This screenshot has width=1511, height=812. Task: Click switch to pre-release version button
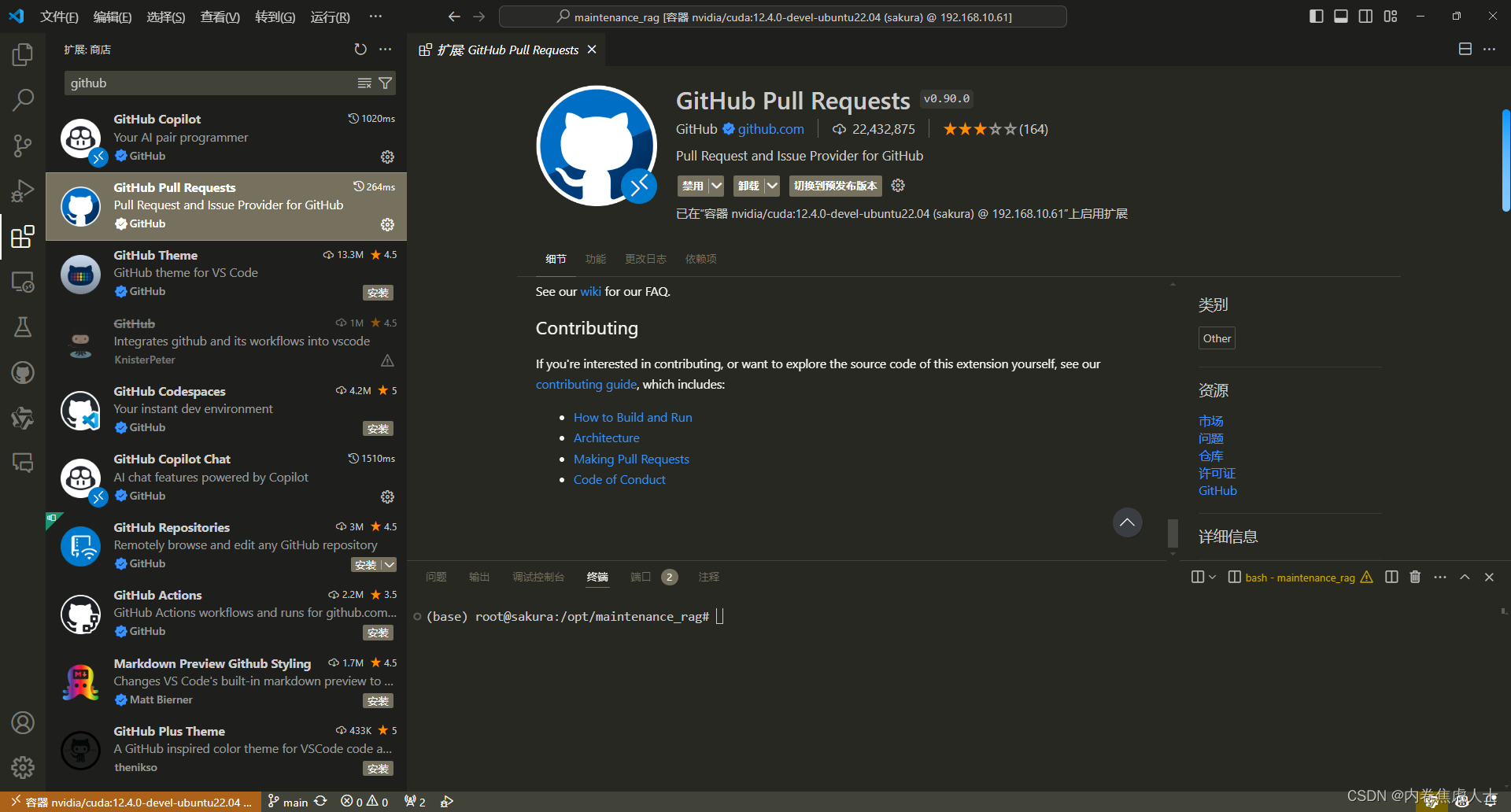[x=835, y=186]
